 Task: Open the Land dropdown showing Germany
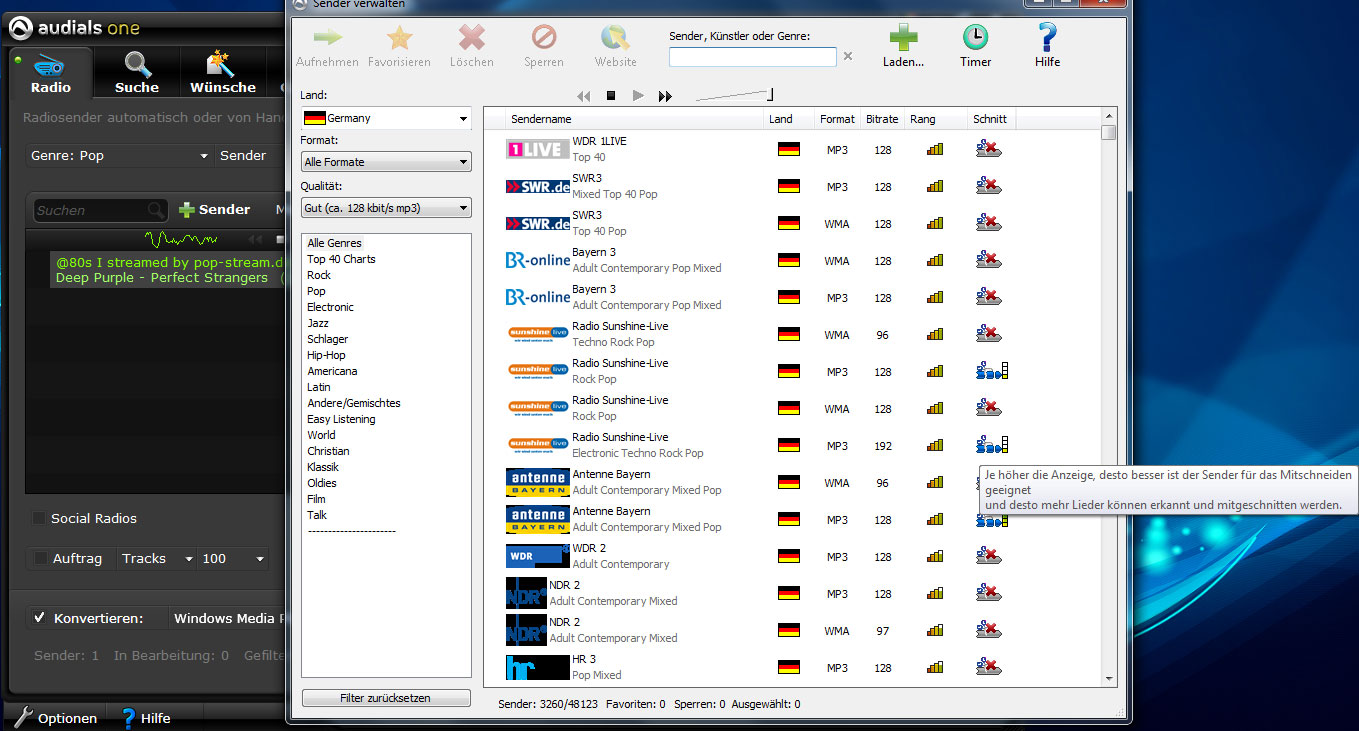point(386,118)
